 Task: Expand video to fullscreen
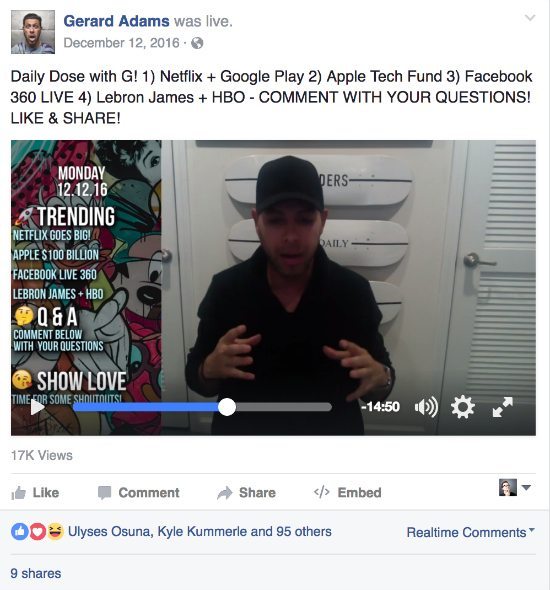(x=503, y=407)
